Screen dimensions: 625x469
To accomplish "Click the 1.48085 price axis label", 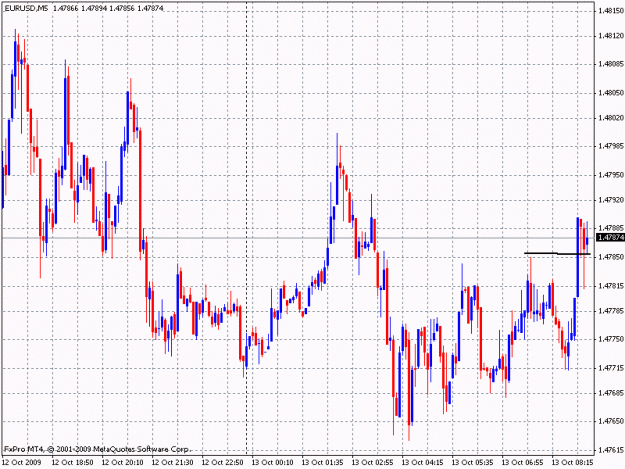I will coord(611,64).
